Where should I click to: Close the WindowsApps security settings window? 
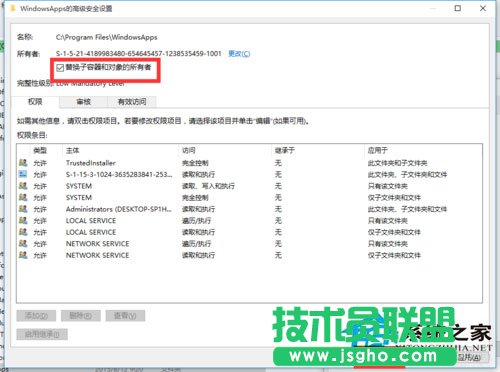click(483, 8)
